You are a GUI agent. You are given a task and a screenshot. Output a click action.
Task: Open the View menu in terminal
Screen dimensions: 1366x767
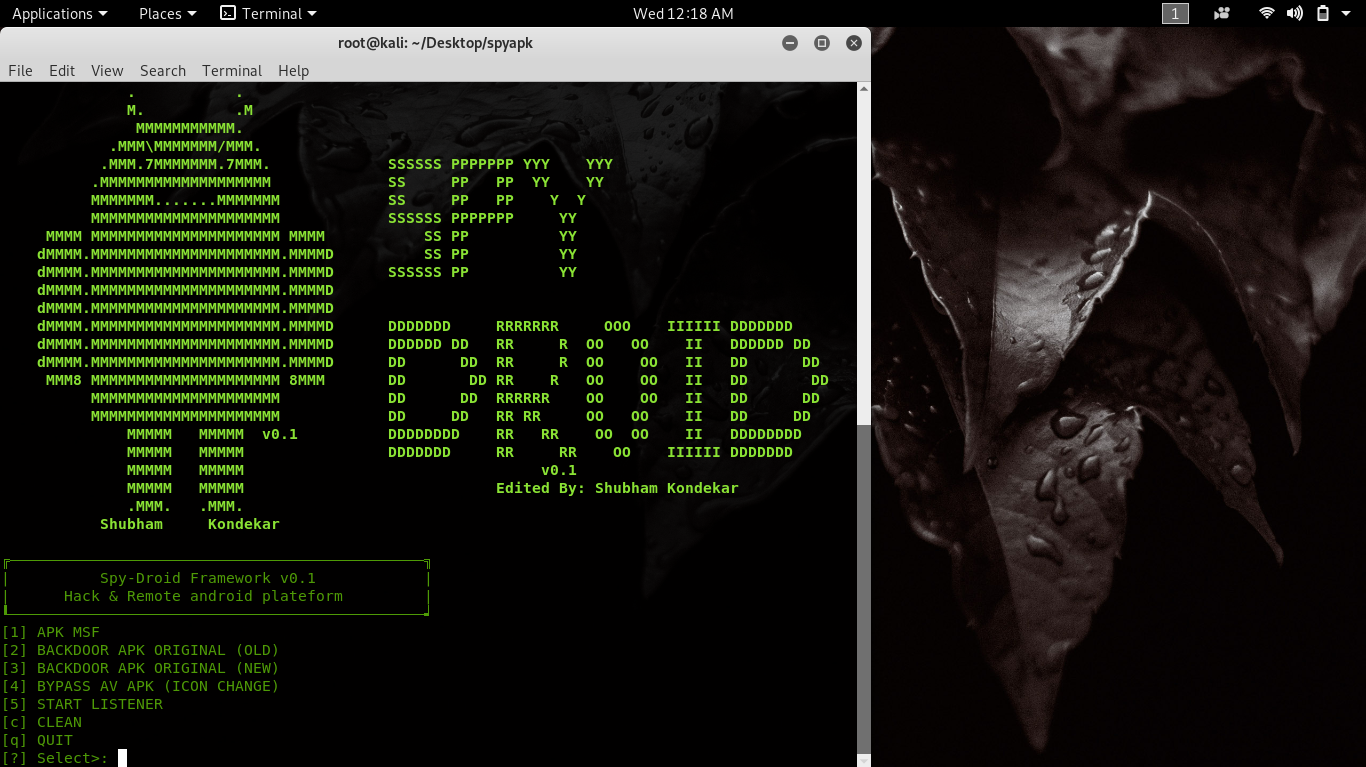click(107, 70)
